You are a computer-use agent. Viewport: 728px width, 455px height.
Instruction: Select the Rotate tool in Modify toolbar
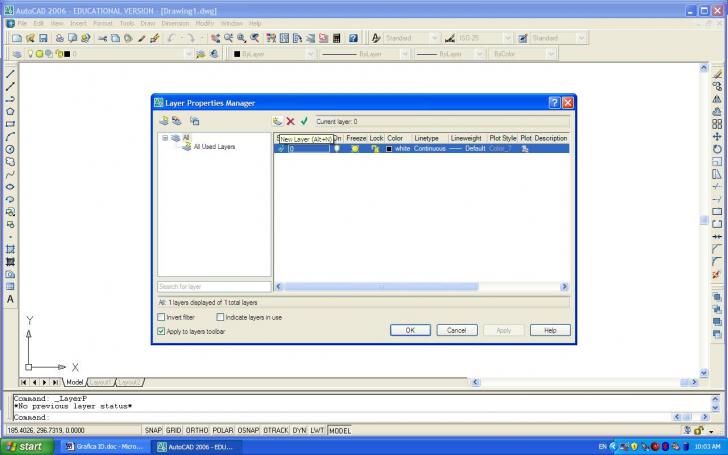pos(717,149)
